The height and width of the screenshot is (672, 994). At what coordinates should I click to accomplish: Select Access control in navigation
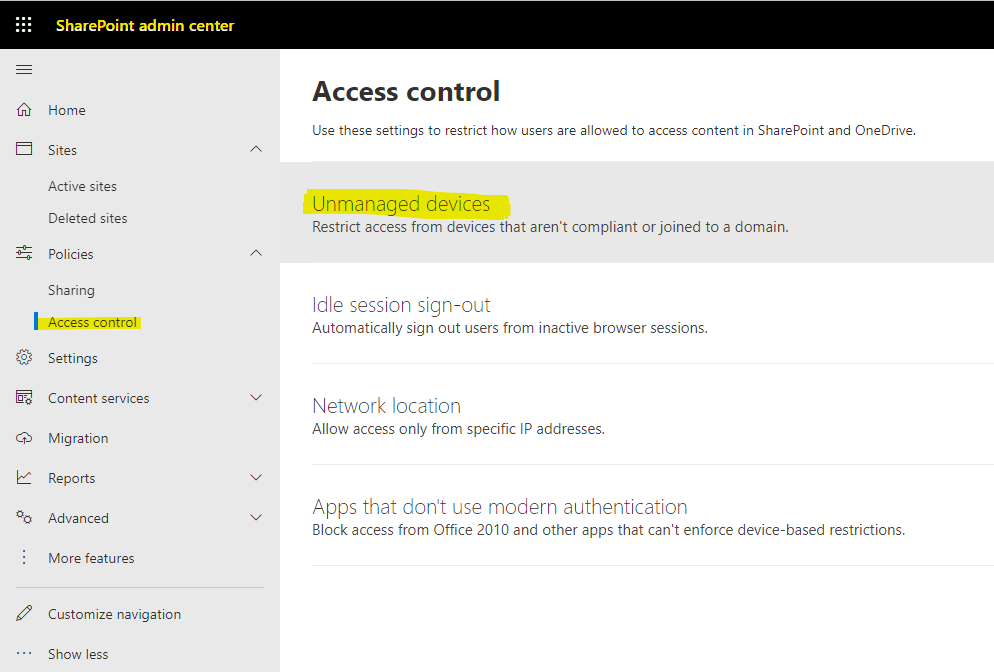pyautogui.click(x=93, y=322)
